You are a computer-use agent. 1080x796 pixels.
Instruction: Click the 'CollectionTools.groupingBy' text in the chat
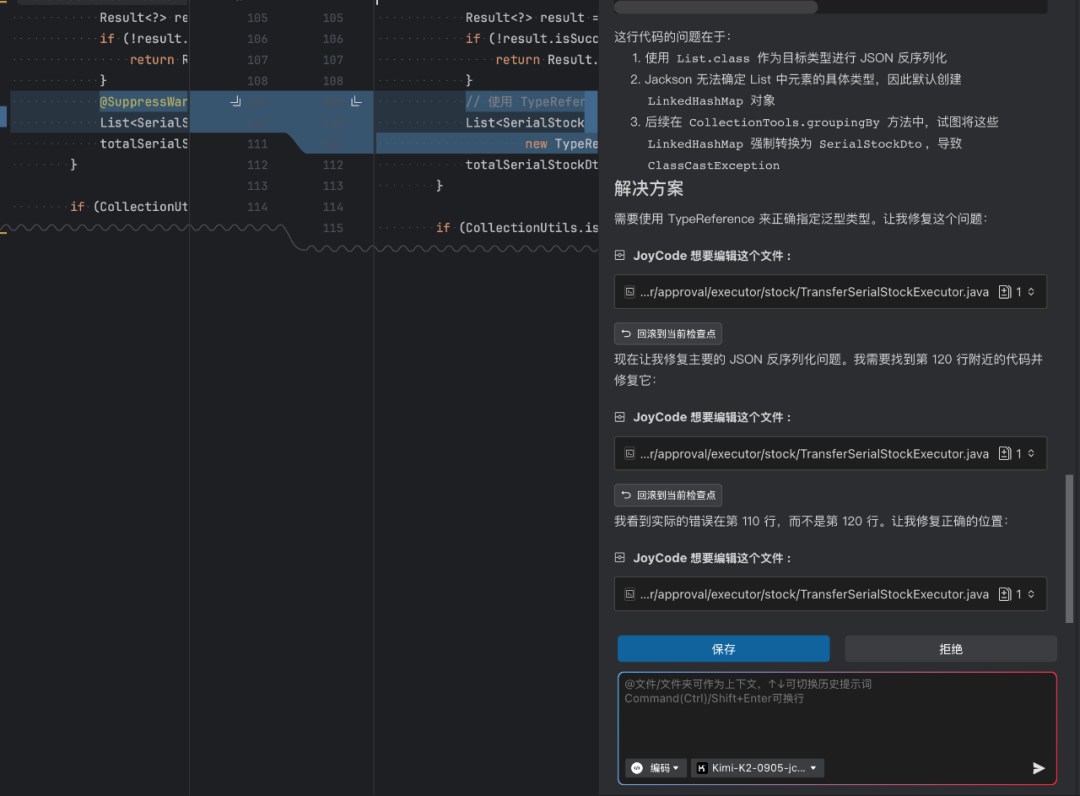pyautogui.click(x=784, y=123)
